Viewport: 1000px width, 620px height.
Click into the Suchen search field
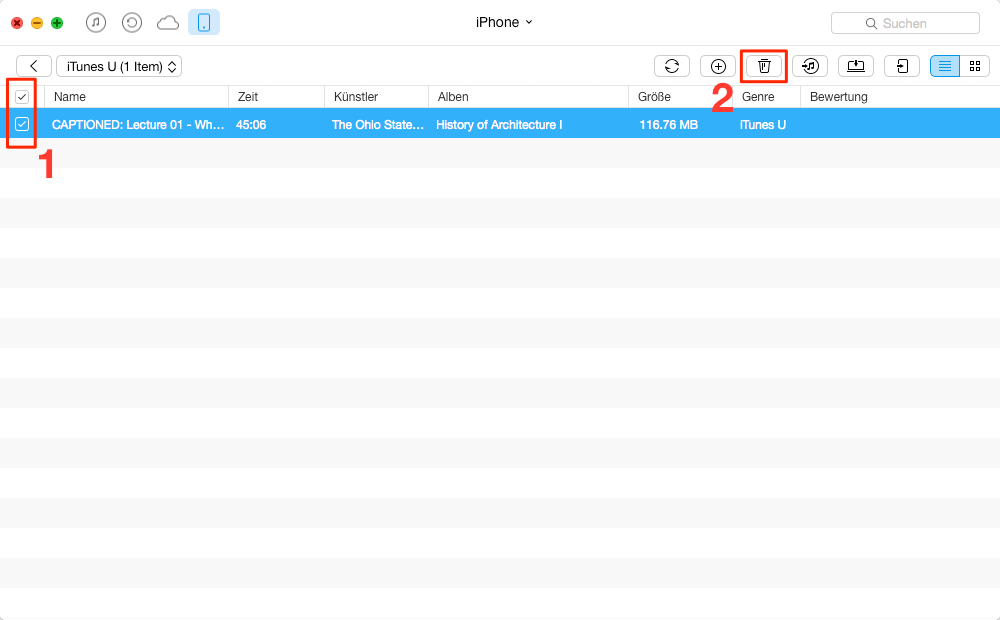[905, 23]
